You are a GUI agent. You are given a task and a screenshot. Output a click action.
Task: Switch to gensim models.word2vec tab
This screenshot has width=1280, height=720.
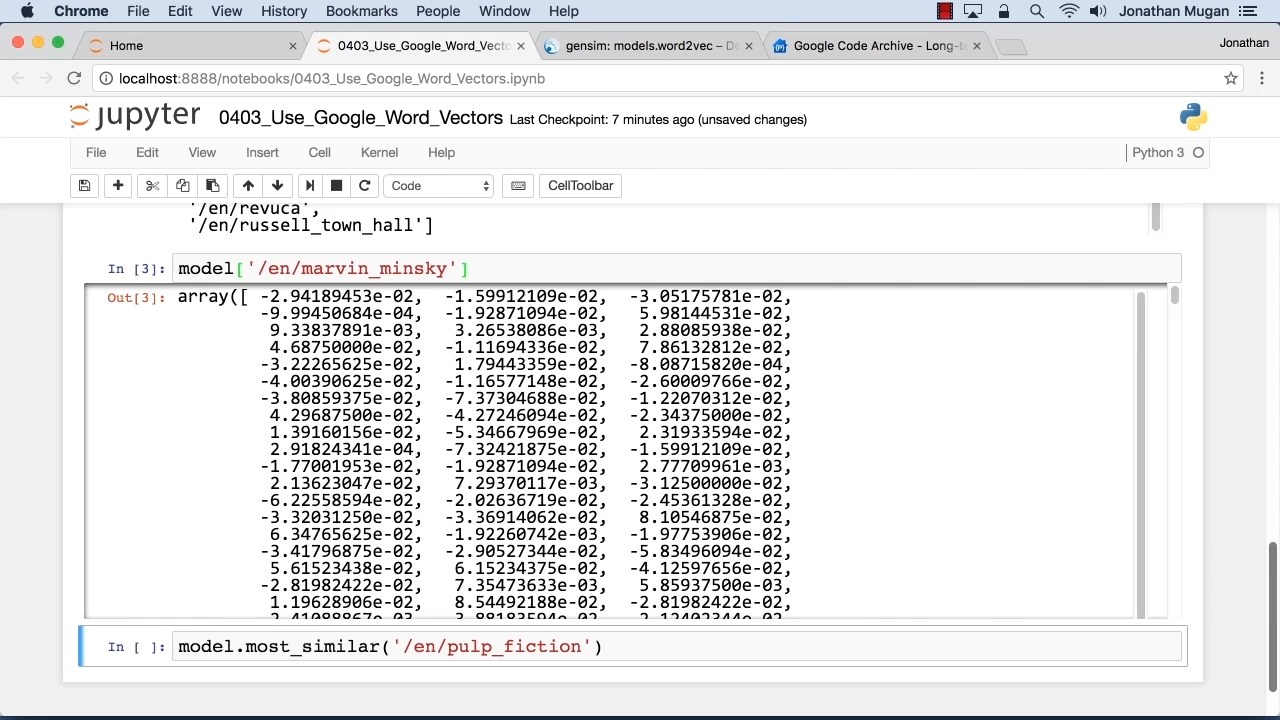tap(650, 45)
